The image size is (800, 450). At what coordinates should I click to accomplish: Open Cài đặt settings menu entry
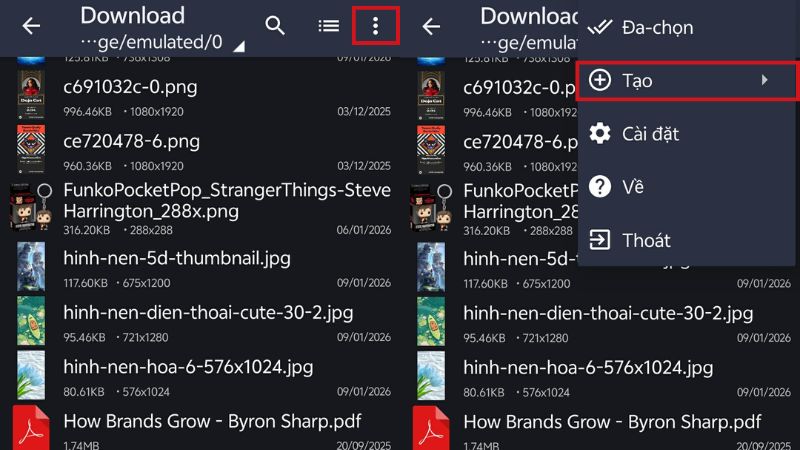pos(687,134)
